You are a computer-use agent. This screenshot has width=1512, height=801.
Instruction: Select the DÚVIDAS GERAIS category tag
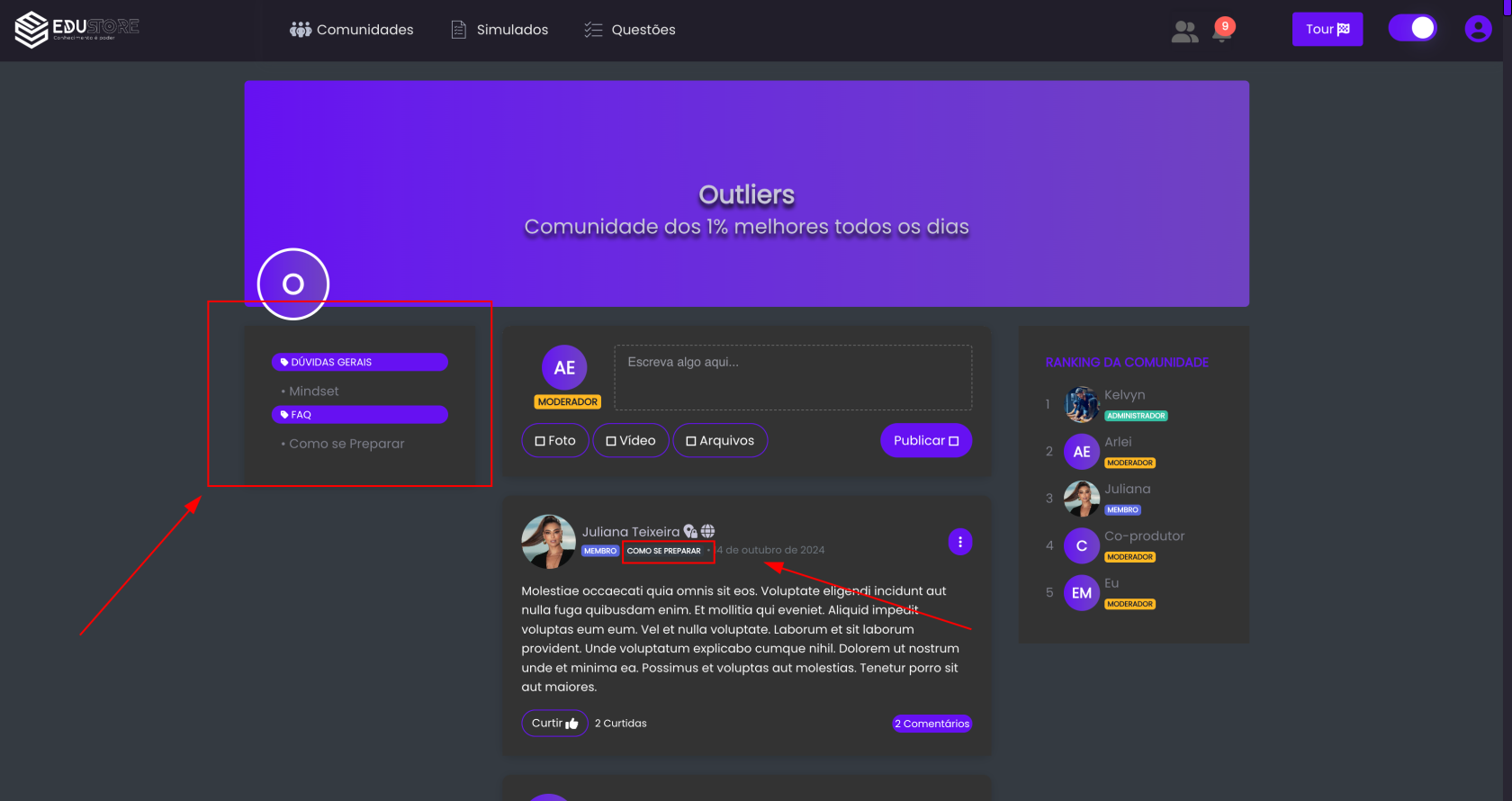[x=360, y=362]
